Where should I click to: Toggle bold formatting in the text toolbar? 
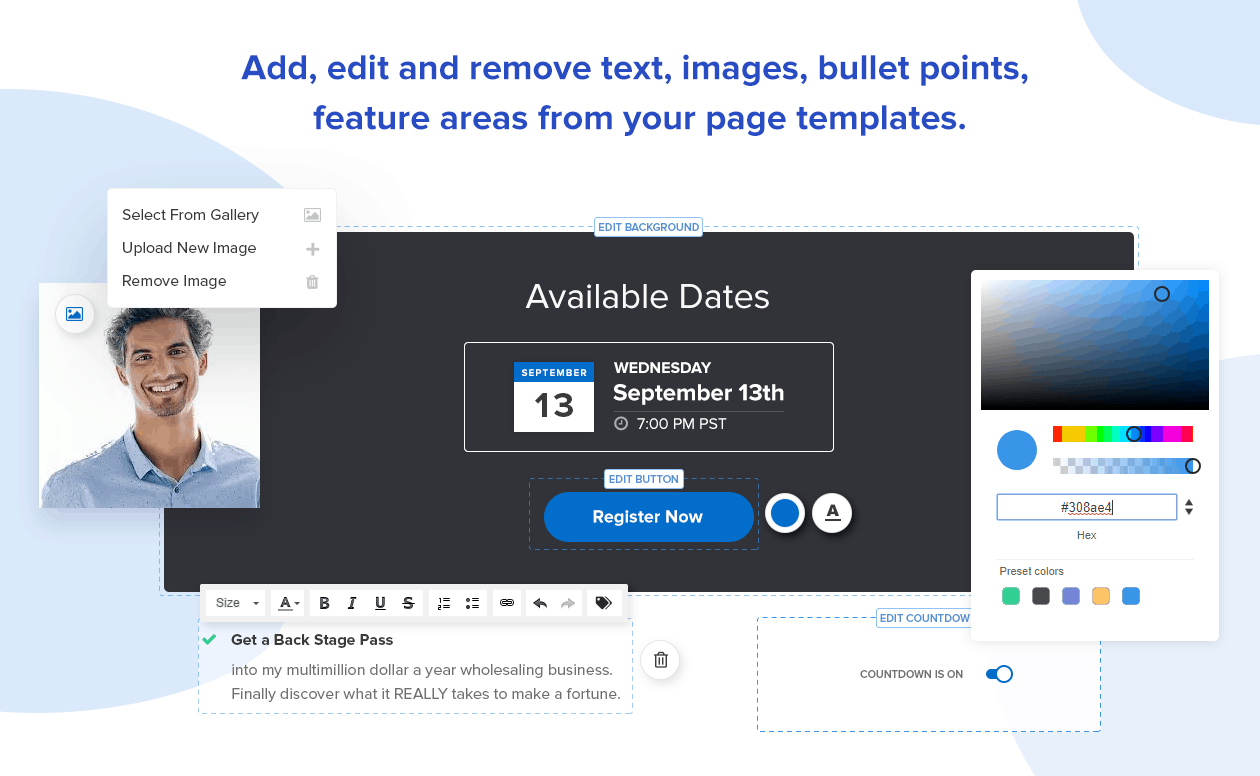click(x=324, y=603)
